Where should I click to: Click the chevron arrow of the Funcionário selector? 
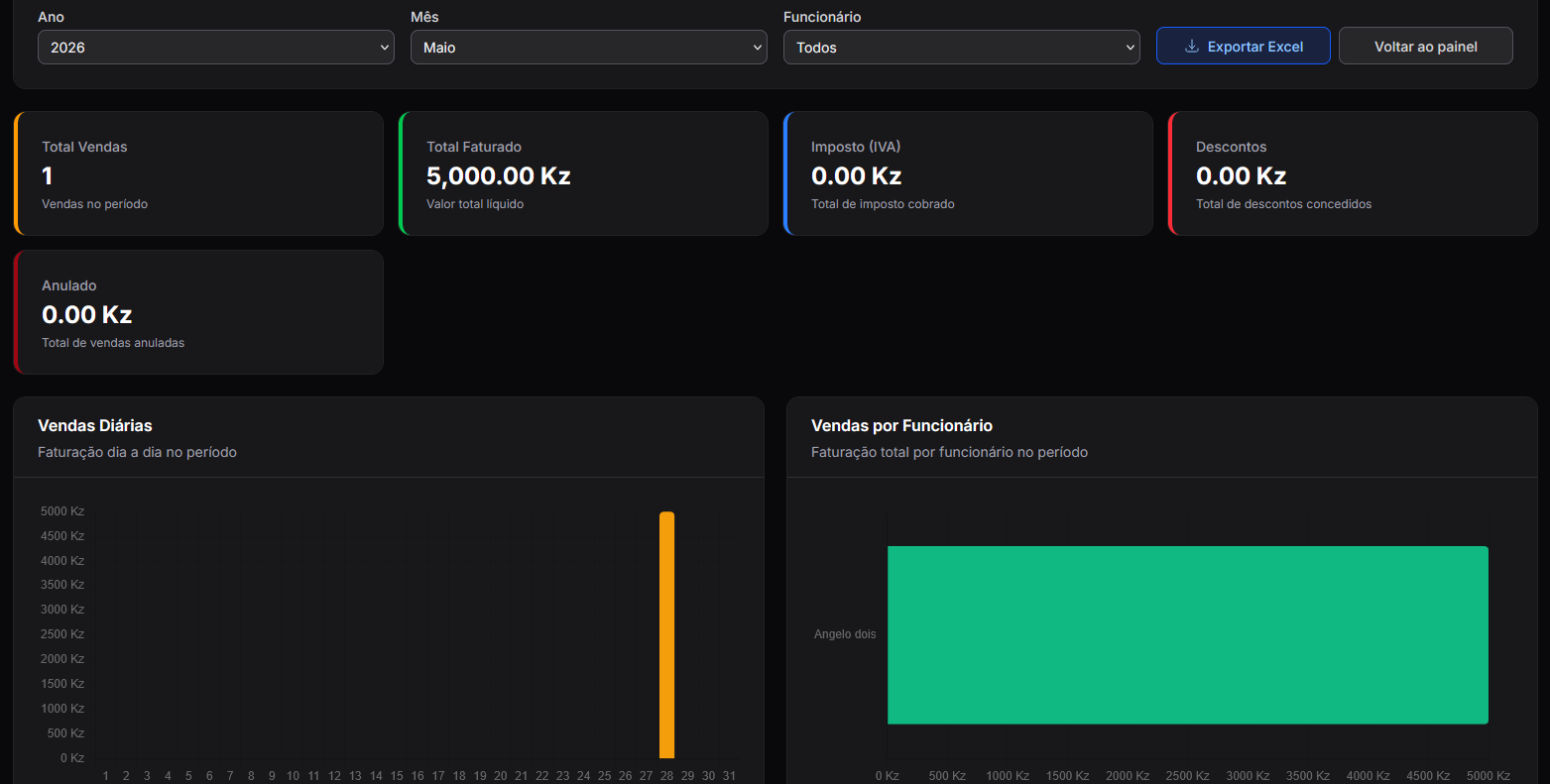(x=1131, y=48)
